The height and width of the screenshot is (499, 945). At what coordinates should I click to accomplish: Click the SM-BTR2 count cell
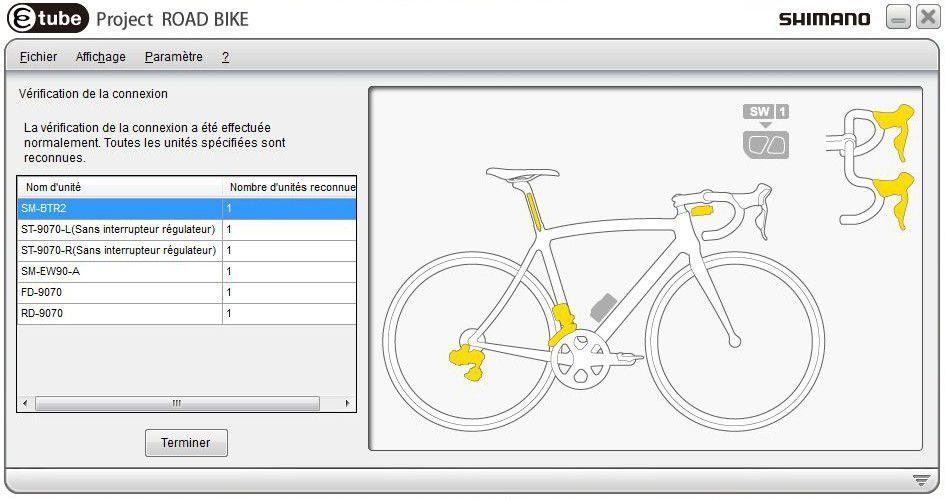point(289,209)
